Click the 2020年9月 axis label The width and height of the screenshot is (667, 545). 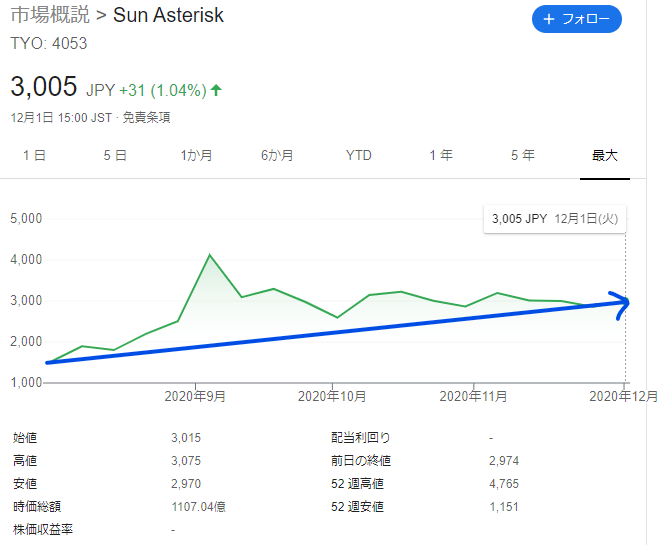[x=195, y=396]
